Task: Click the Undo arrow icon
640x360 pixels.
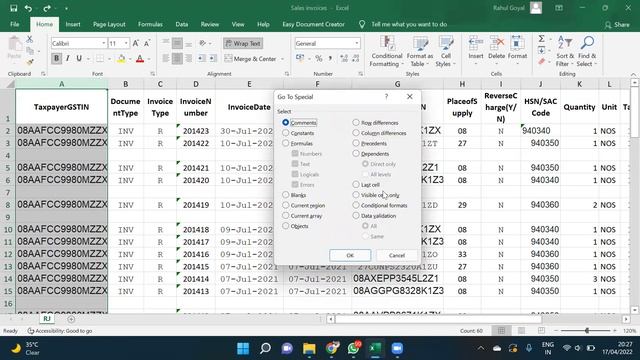Action: coord(28,8)
